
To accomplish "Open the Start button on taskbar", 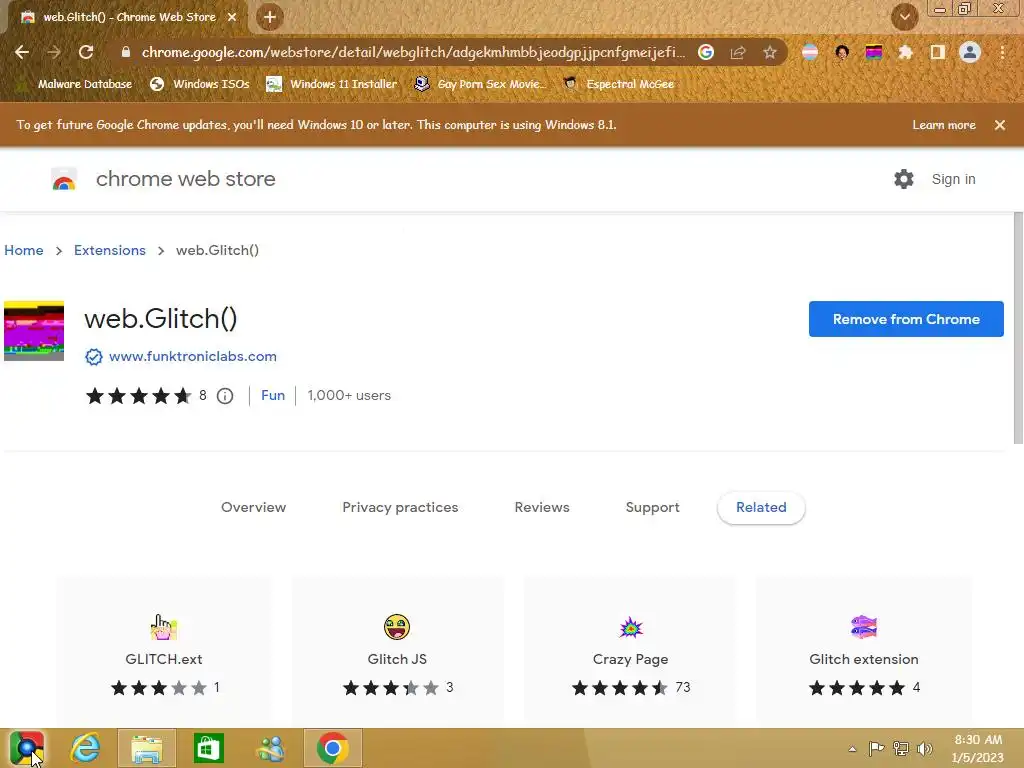I will click(27, 748).
